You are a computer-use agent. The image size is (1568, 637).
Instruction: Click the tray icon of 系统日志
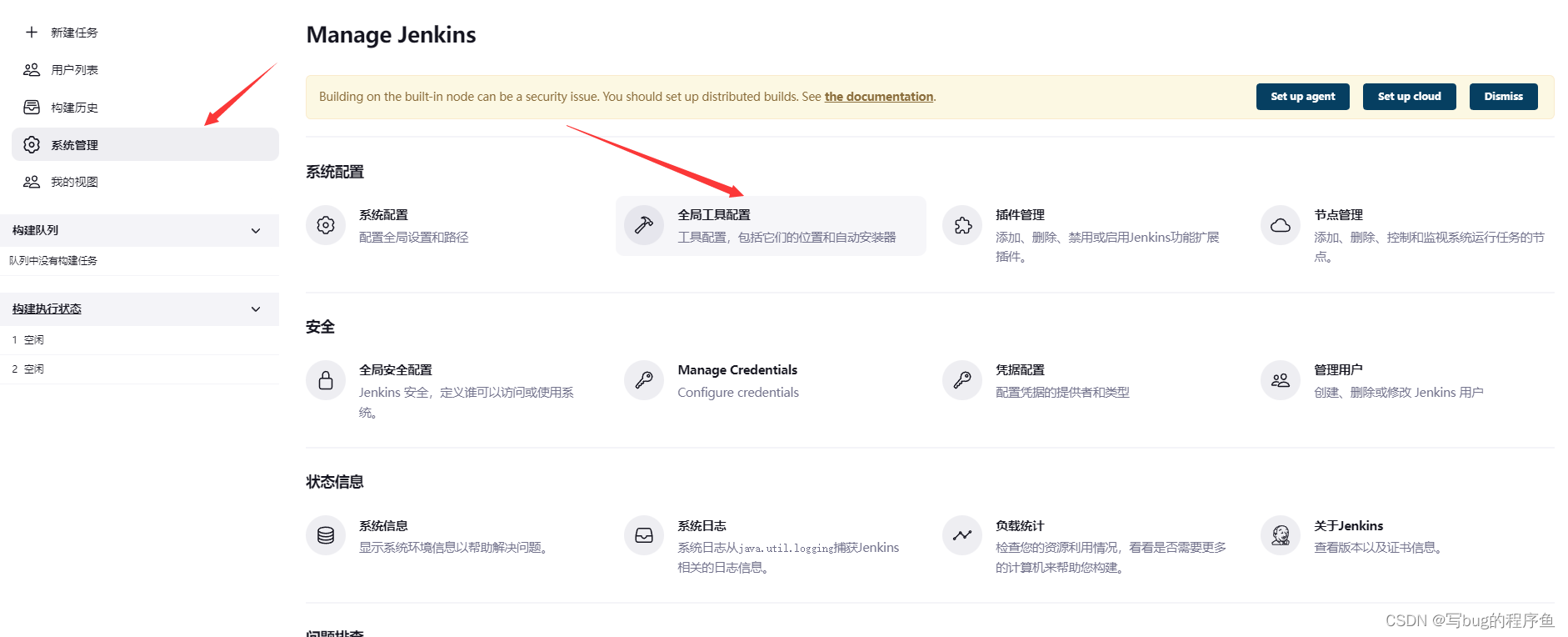(x=644, y=535)
